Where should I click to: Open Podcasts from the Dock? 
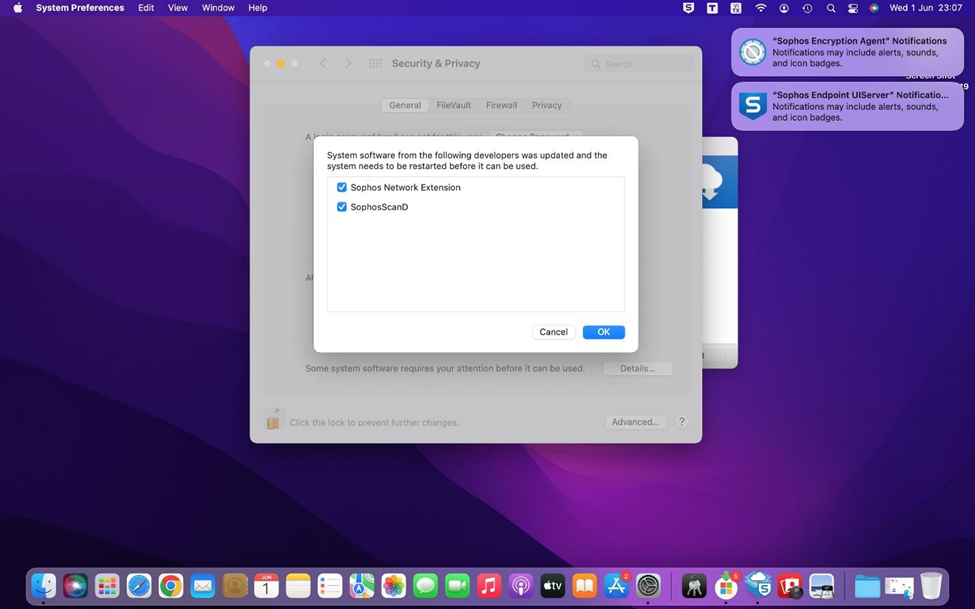point(520,586)
